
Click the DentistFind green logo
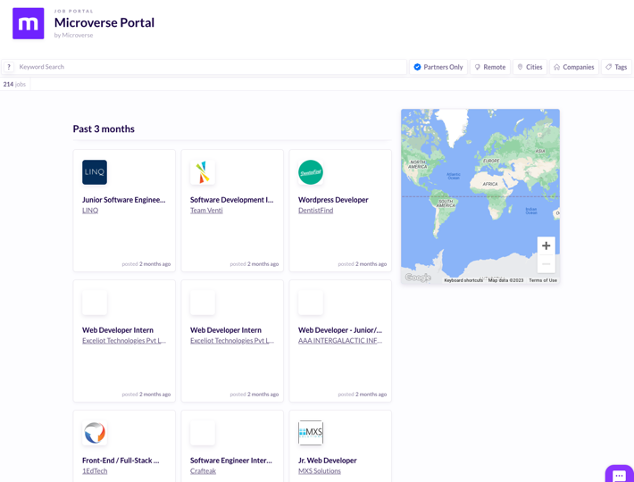pyautogui.click(x=310, y=172)
